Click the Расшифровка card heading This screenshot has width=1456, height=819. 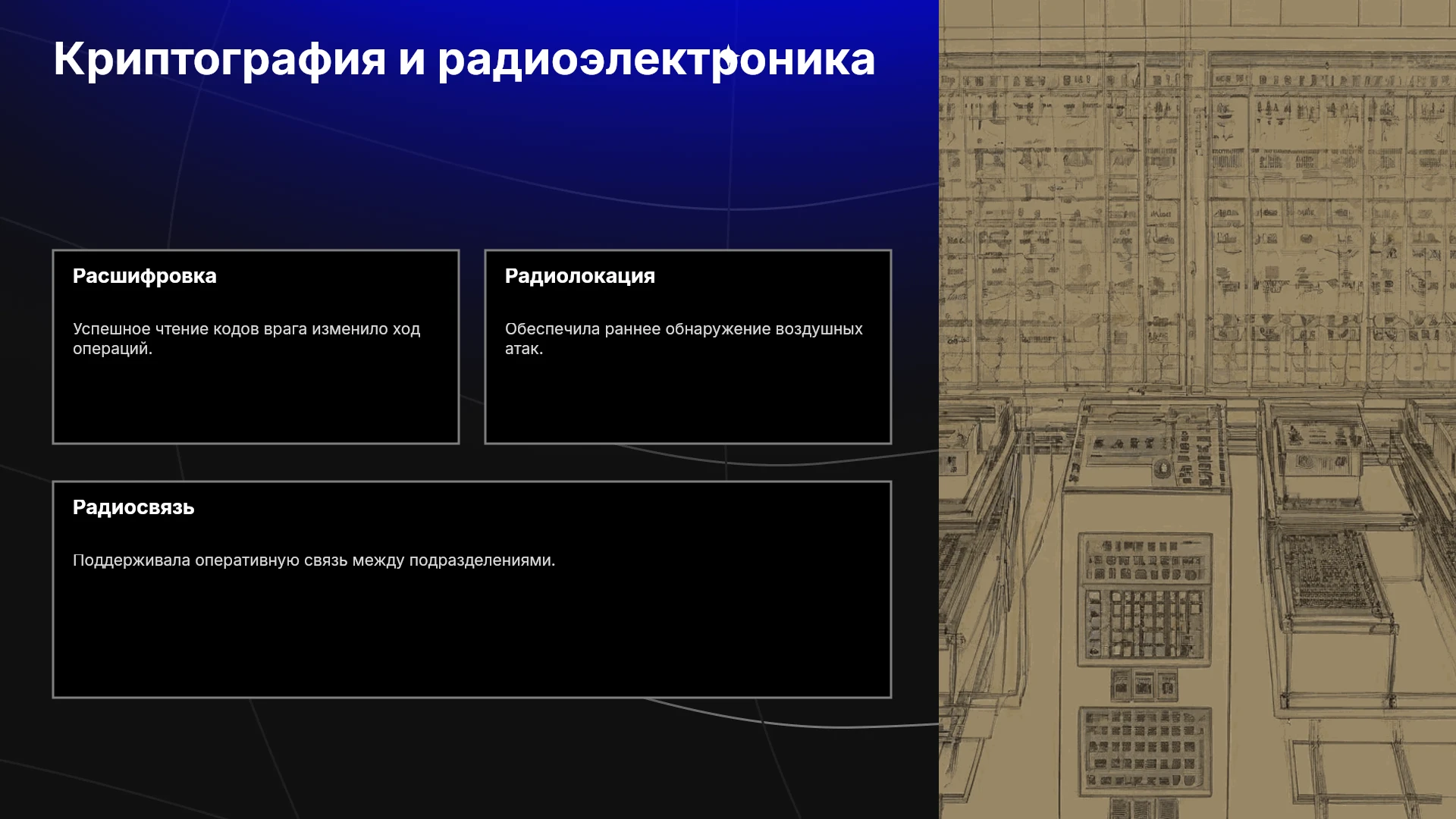[145, 276]
